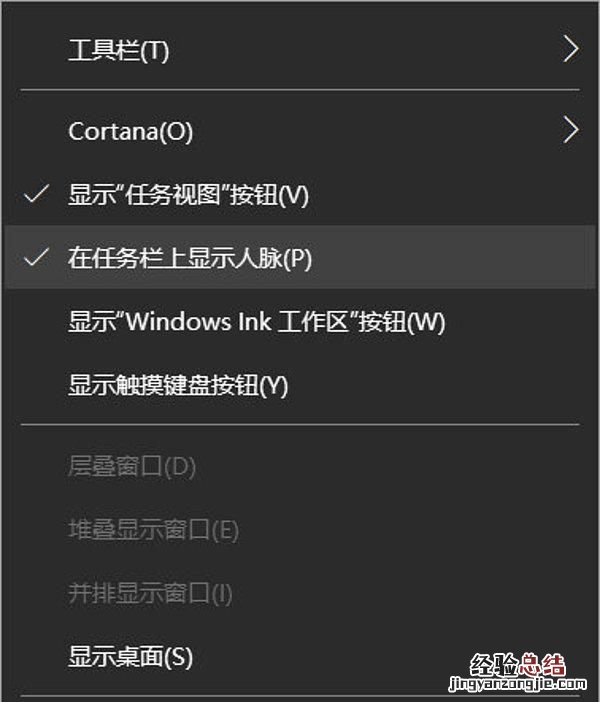Viewport: 600px width, 702px height.
Task: Expand the arrow beside 工具栏(T)
Action: tap(571, 50)
